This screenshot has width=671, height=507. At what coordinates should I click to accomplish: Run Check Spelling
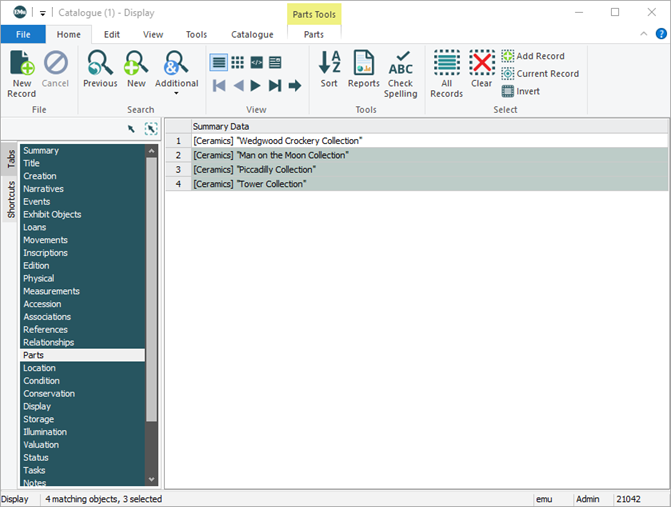coord(401,74)
